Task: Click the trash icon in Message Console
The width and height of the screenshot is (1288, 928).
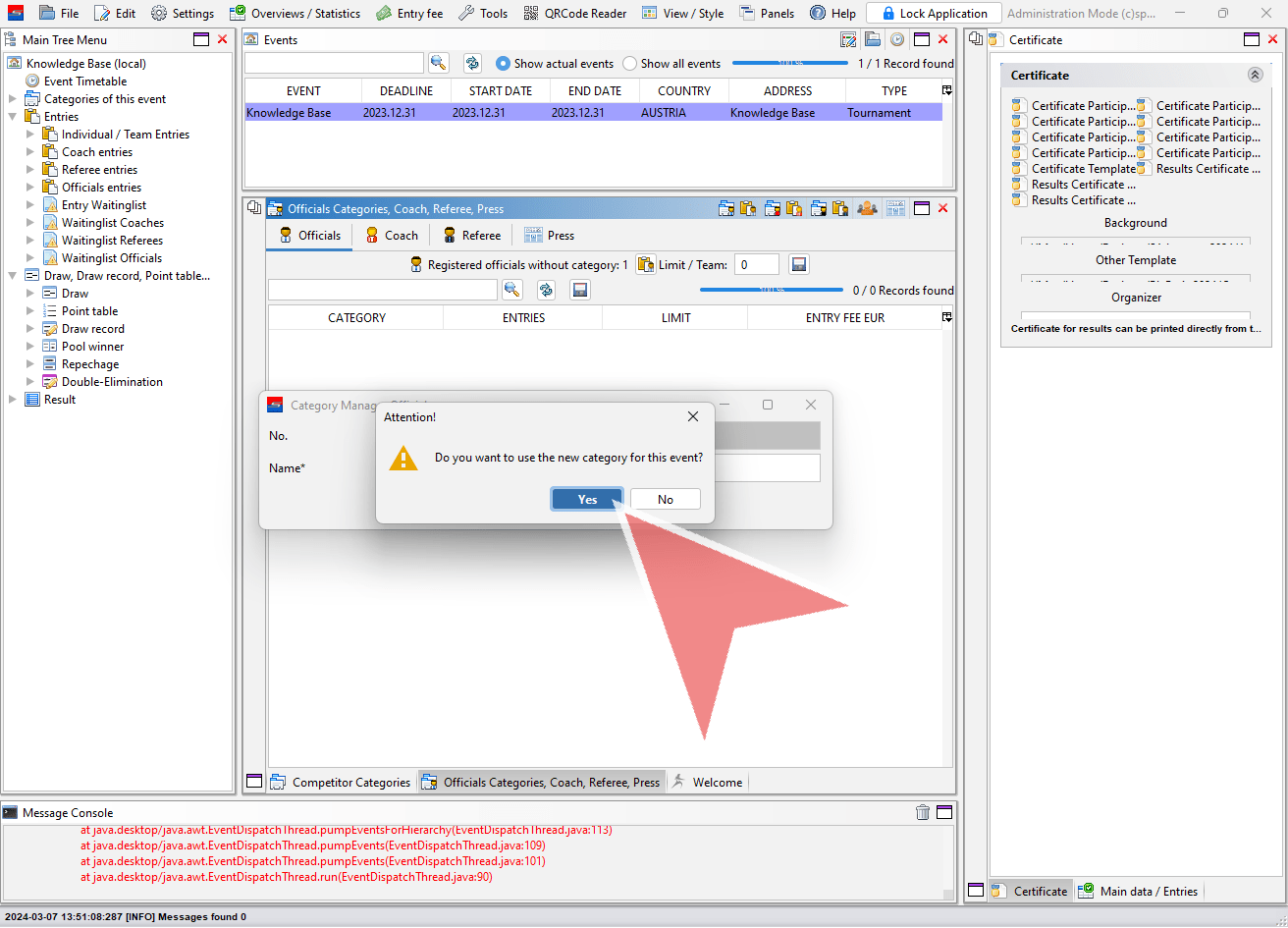Action: 923,812
